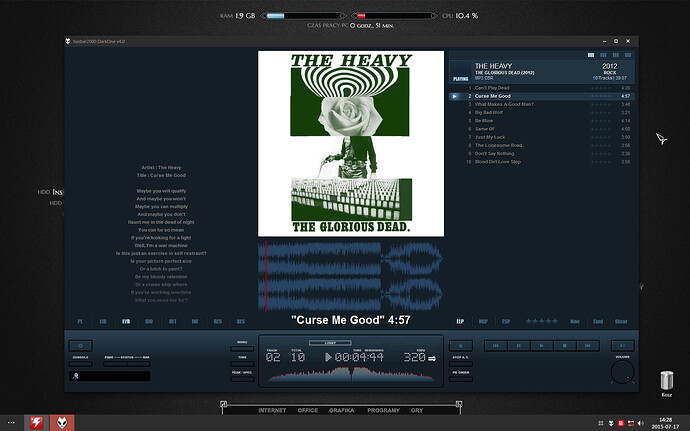Switch to the BIO tab
Image resolution: width=690 pixels, height=431 pixels.
[x=149, y=321]
